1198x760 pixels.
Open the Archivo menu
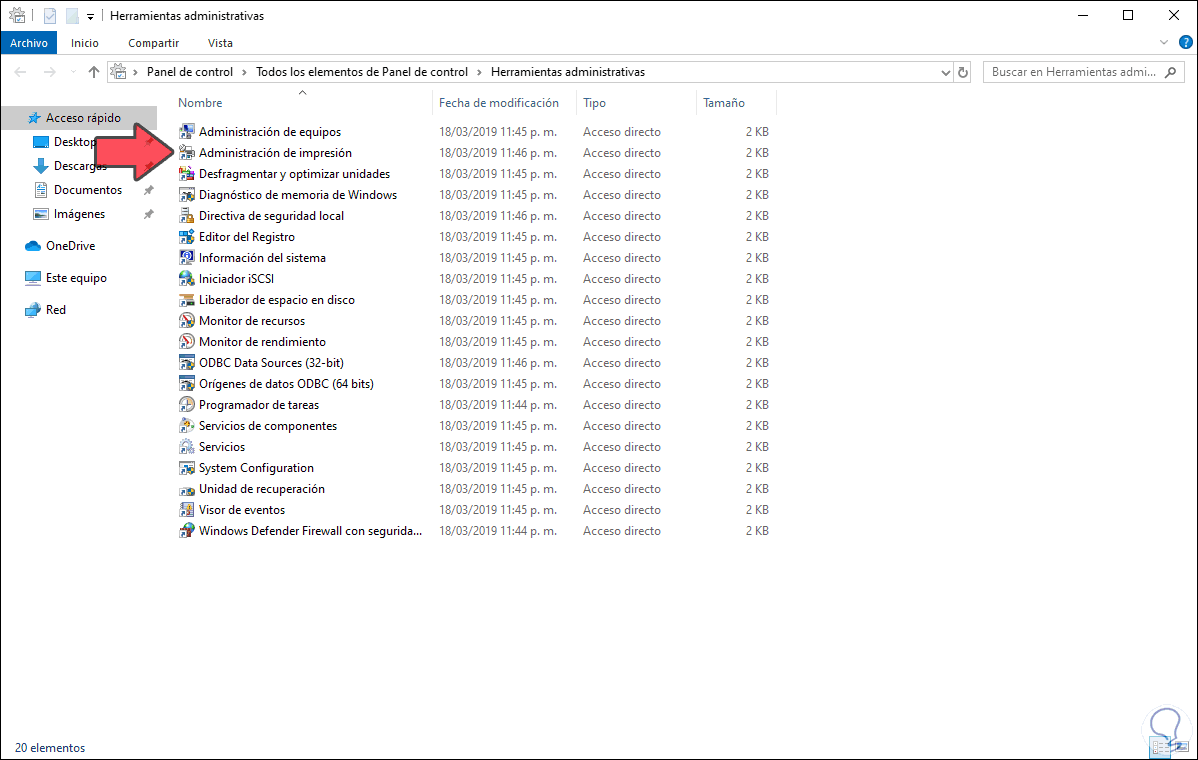point(29,43)
